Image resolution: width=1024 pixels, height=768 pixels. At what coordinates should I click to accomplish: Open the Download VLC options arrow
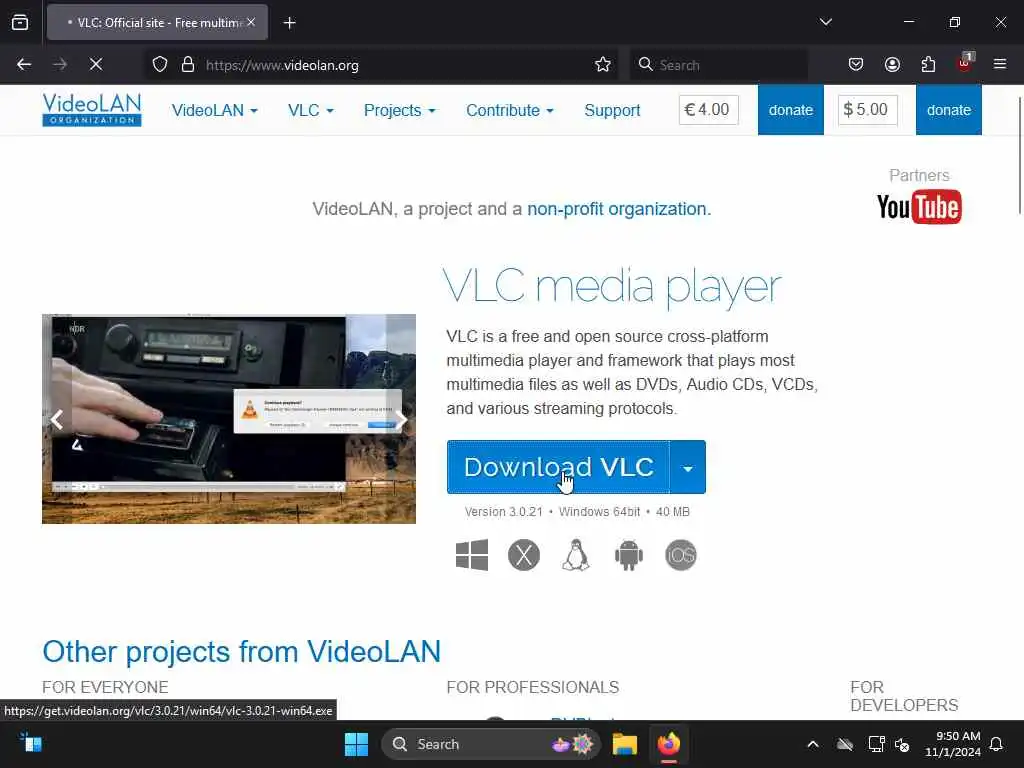[x=688, y=467]
